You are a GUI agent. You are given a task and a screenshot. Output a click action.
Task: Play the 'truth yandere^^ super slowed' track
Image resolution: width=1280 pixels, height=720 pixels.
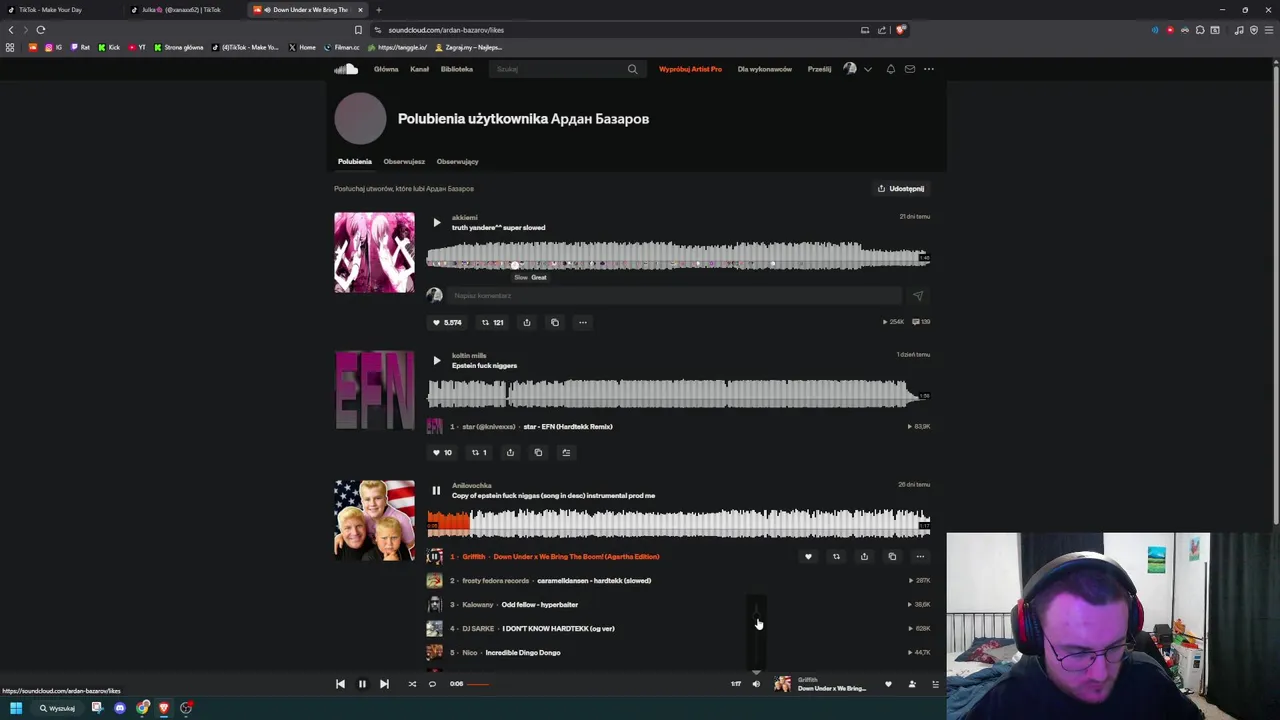coord(436,222)
